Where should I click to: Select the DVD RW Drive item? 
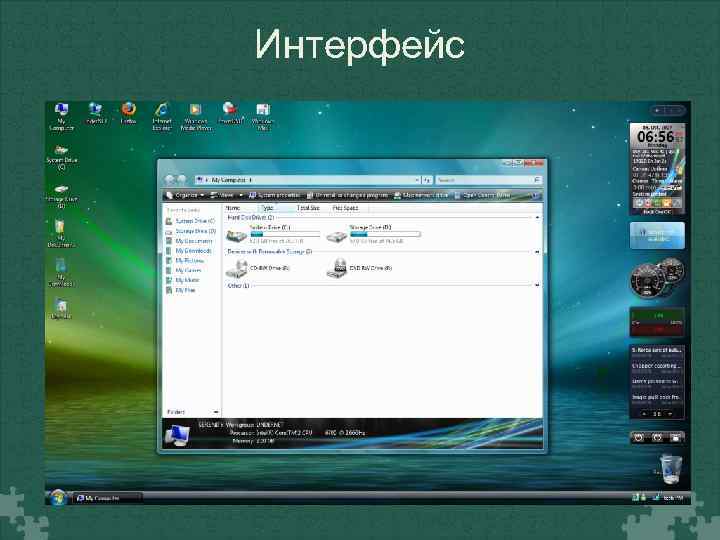(x=359, y=268)
